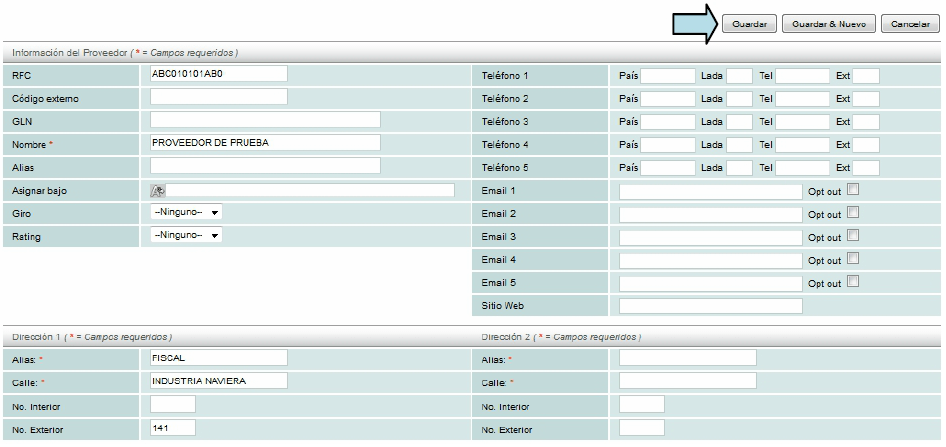Open the Giro dropdown
Viewport: 946px width, 447px height.
186,212
